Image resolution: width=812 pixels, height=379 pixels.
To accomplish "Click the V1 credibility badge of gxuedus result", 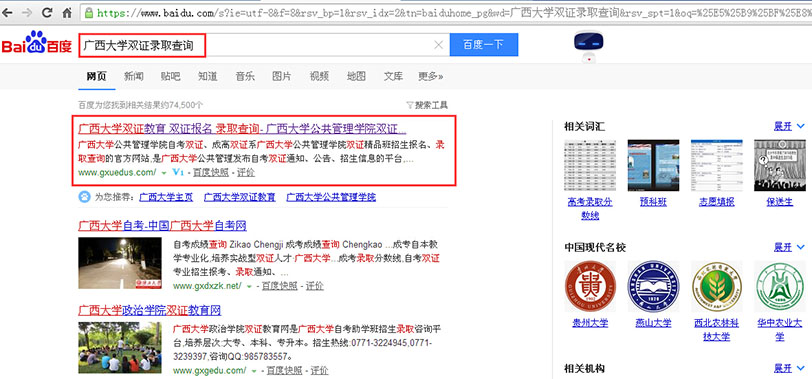I will pyautogui.click(x=178, y=172).
